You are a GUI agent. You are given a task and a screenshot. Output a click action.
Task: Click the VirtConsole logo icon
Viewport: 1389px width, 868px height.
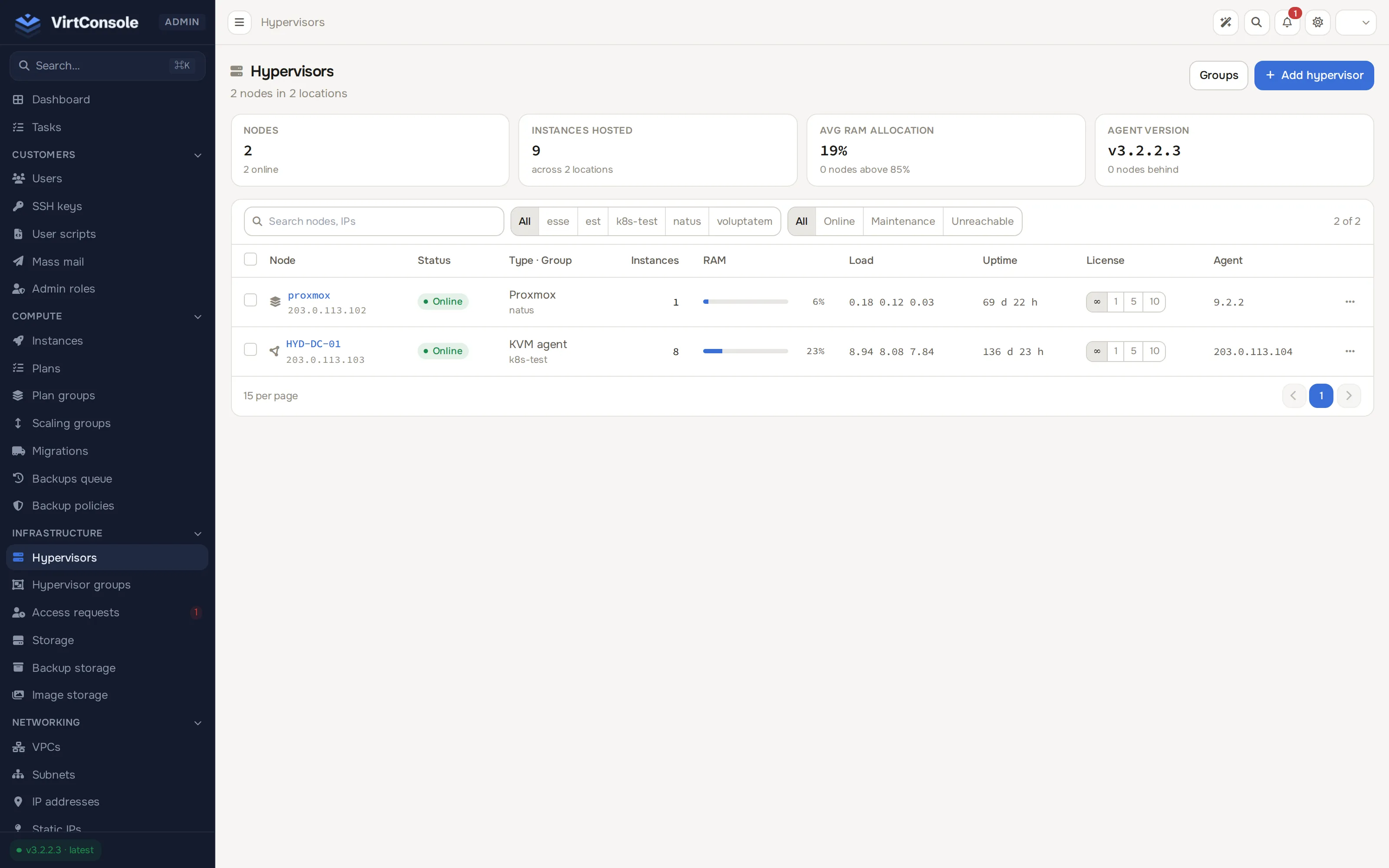(27, 23)
